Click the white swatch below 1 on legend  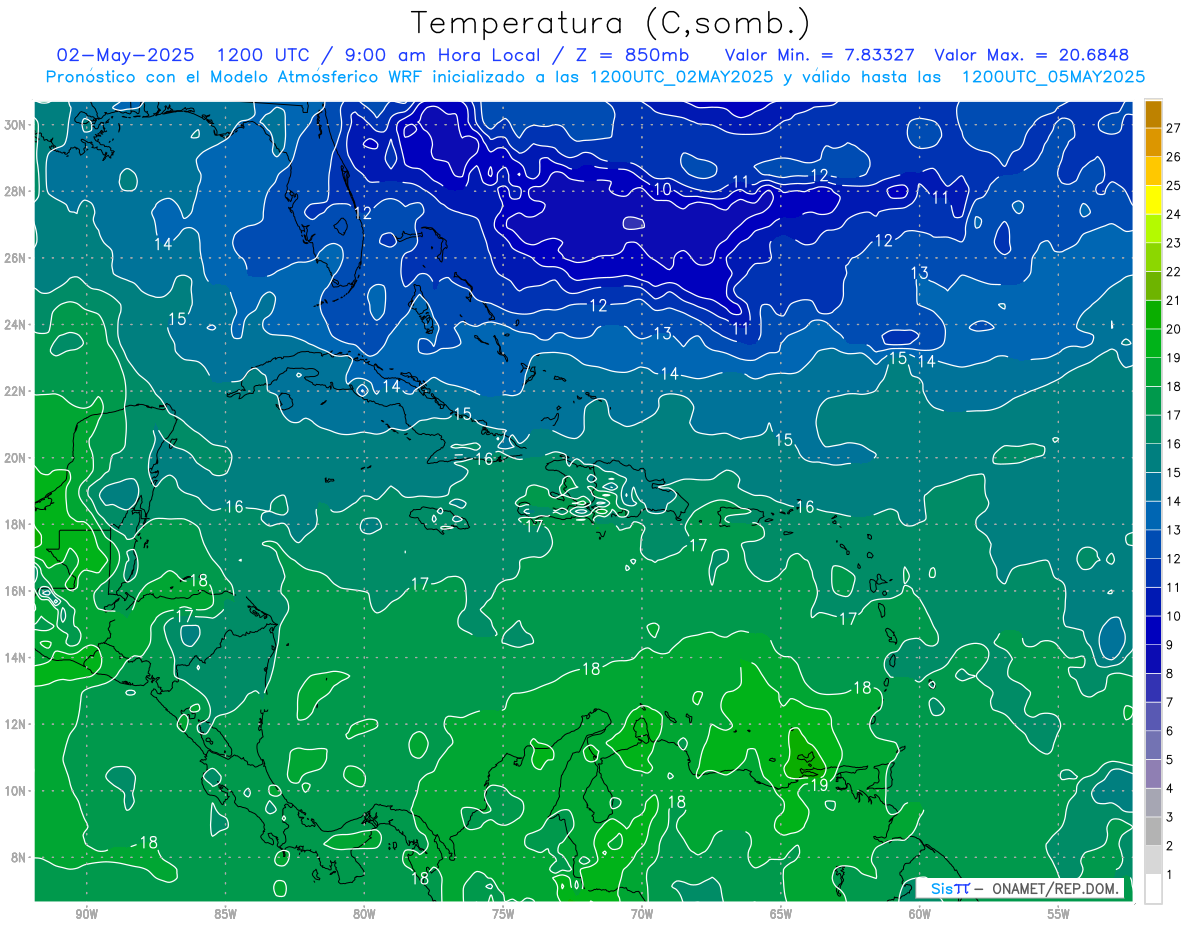1153,888
